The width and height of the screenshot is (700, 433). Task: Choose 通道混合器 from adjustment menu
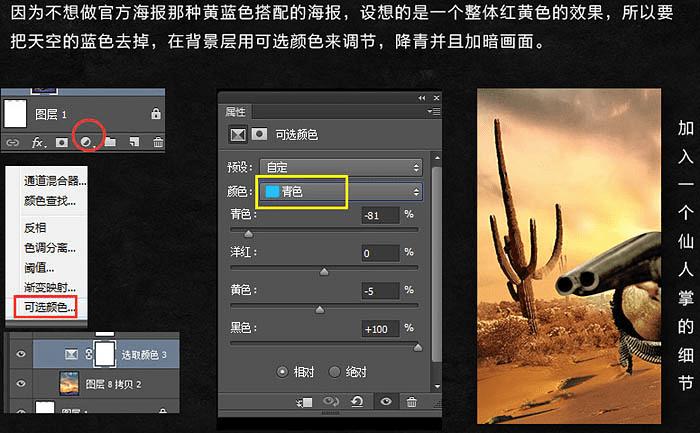[x=55, y=181]
